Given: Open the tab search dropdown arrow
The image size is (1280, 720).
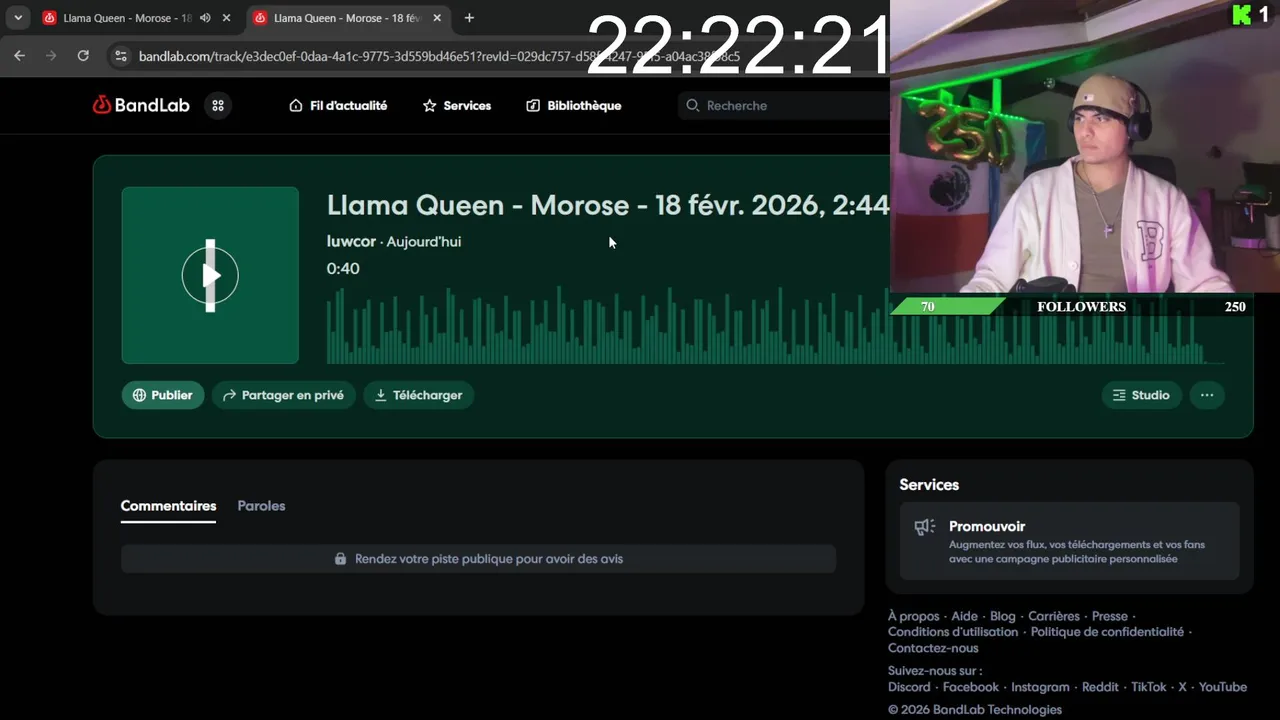Looking at the screenshot, I should [18, 18].
